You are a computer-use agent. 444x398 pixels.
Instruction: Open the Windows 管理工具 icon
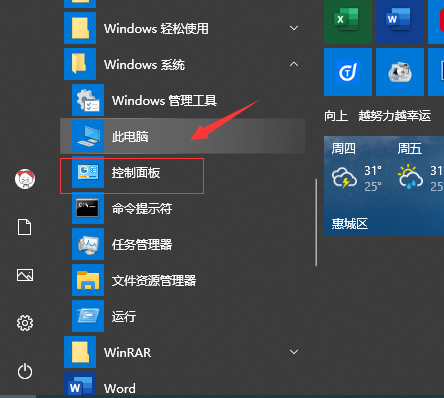[x=88, y=100]
